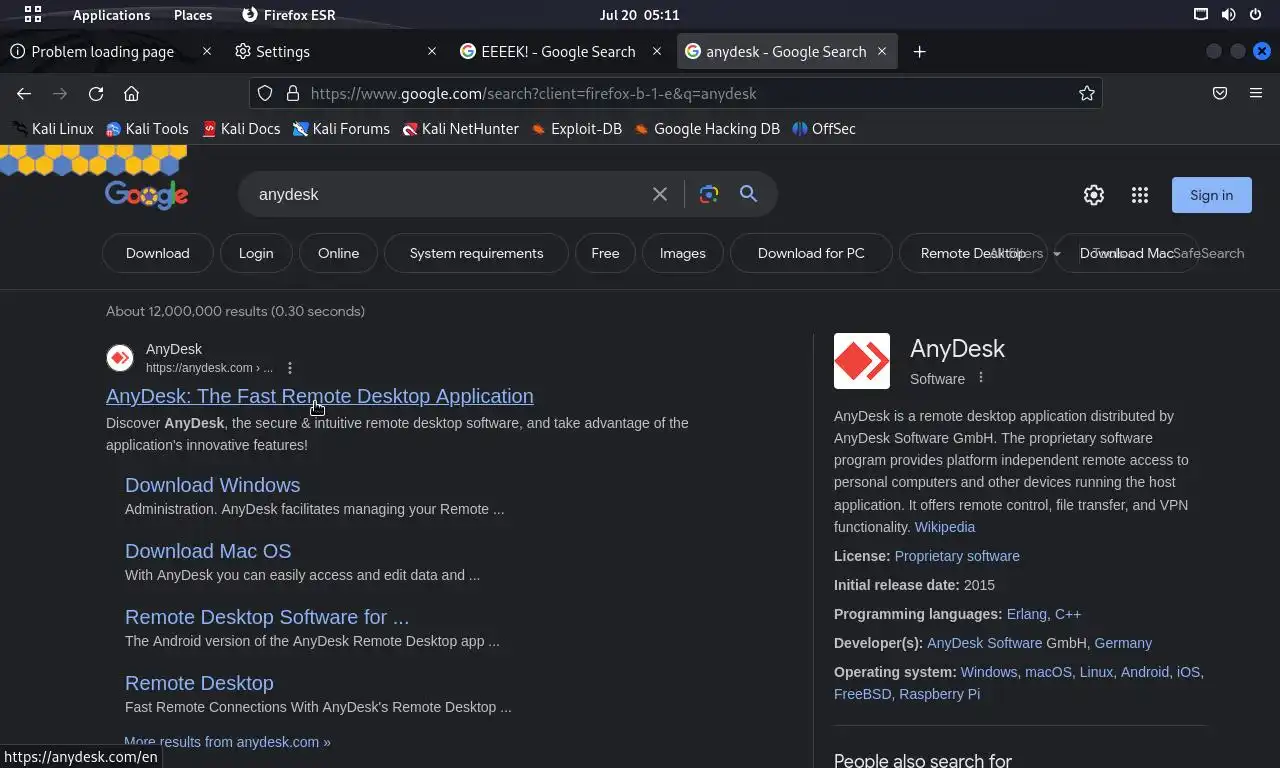Select the Download for PC chip
This screenshot has height=768, width=1280.
(811, 253)
